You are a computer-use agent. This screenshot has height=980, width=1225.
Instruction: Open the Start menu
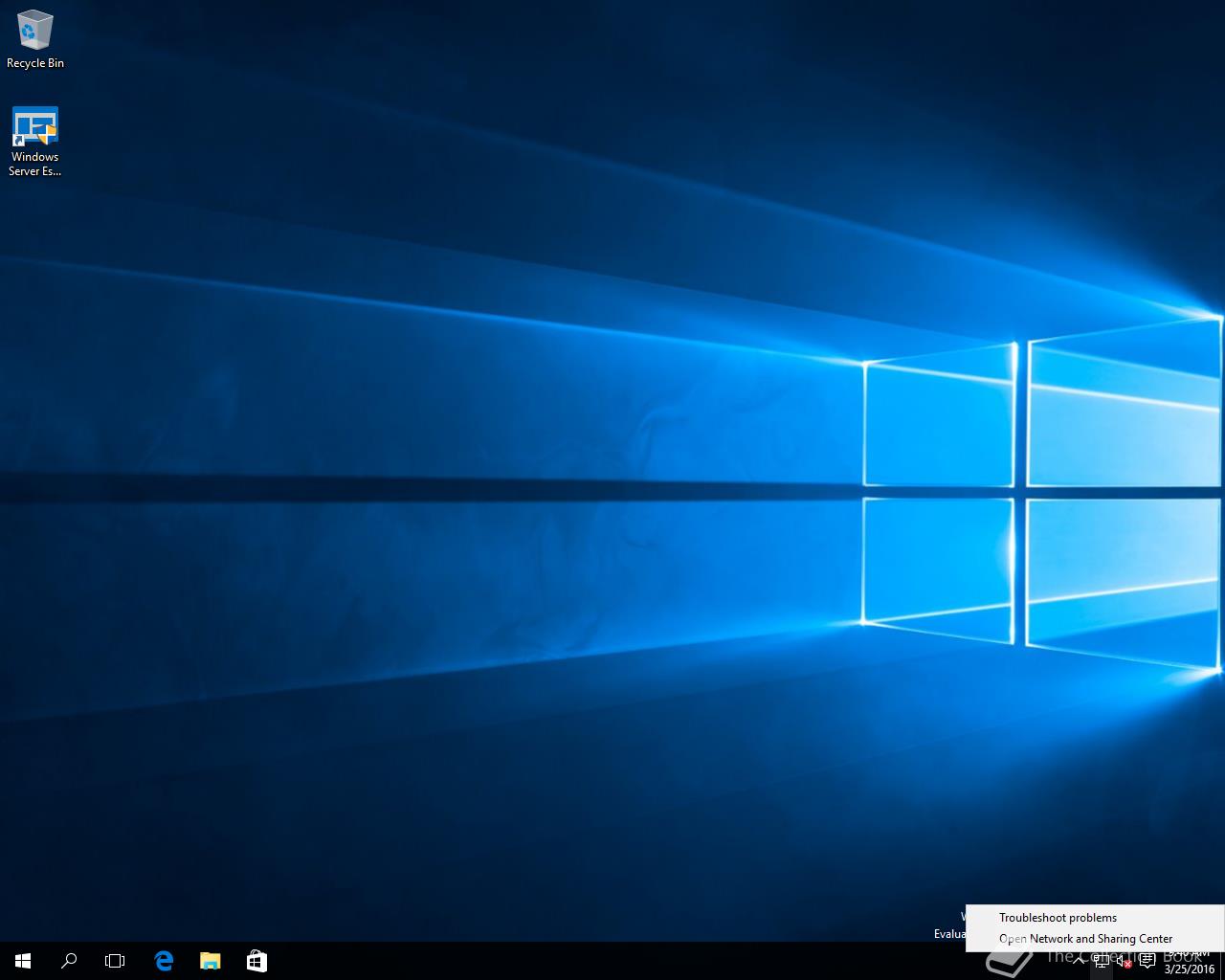tap(23, 961)
